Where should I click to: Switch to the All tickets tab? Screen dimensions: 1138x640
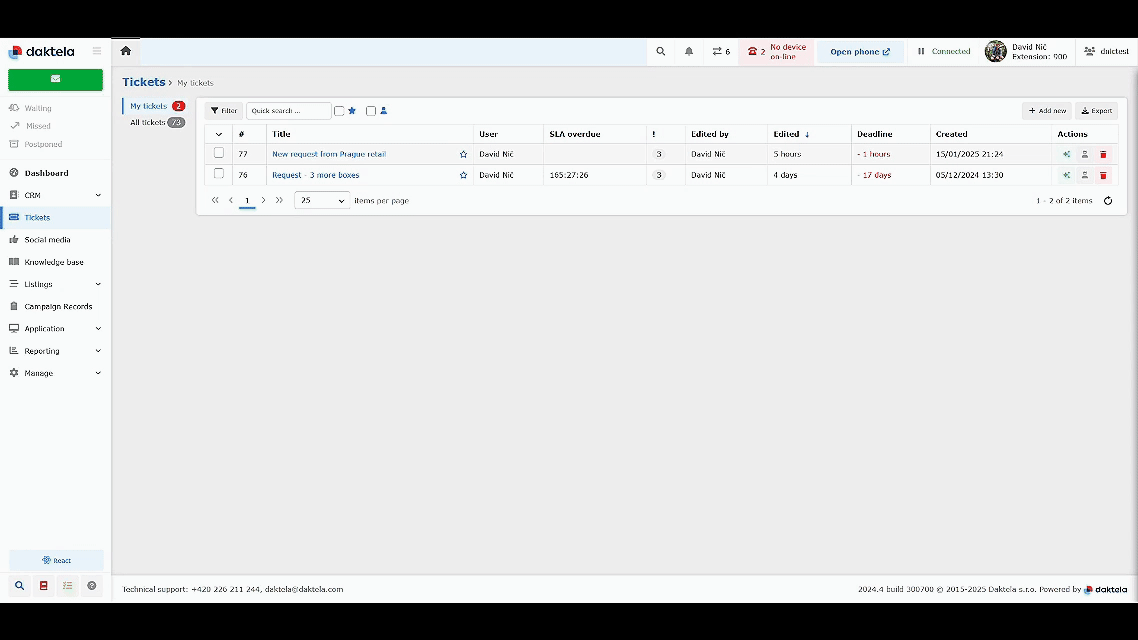point(148,122)
